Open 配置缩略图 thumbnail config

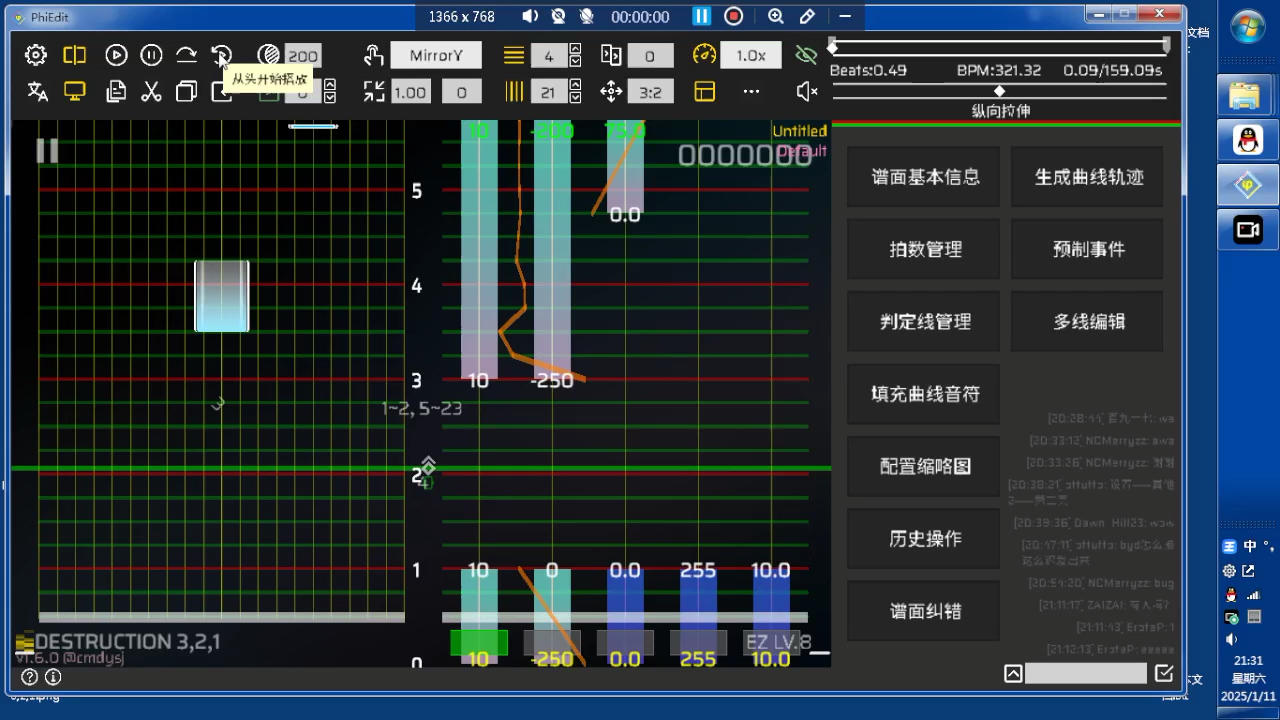924,466
